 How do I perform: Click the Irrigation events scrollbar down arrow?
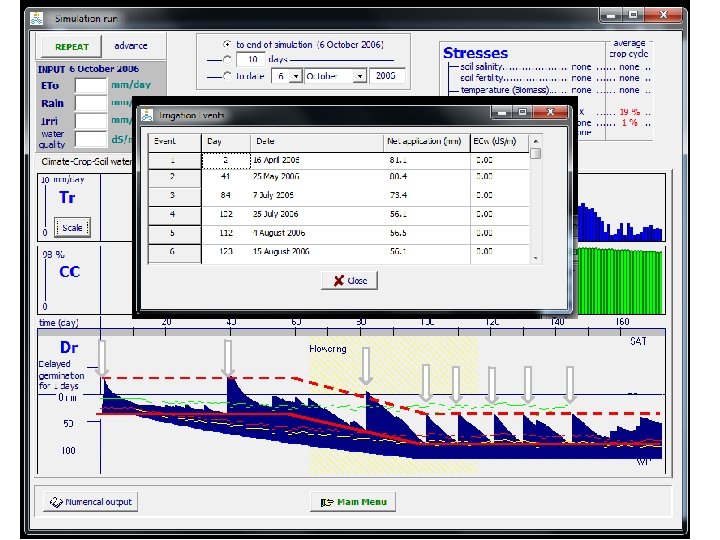536,257
